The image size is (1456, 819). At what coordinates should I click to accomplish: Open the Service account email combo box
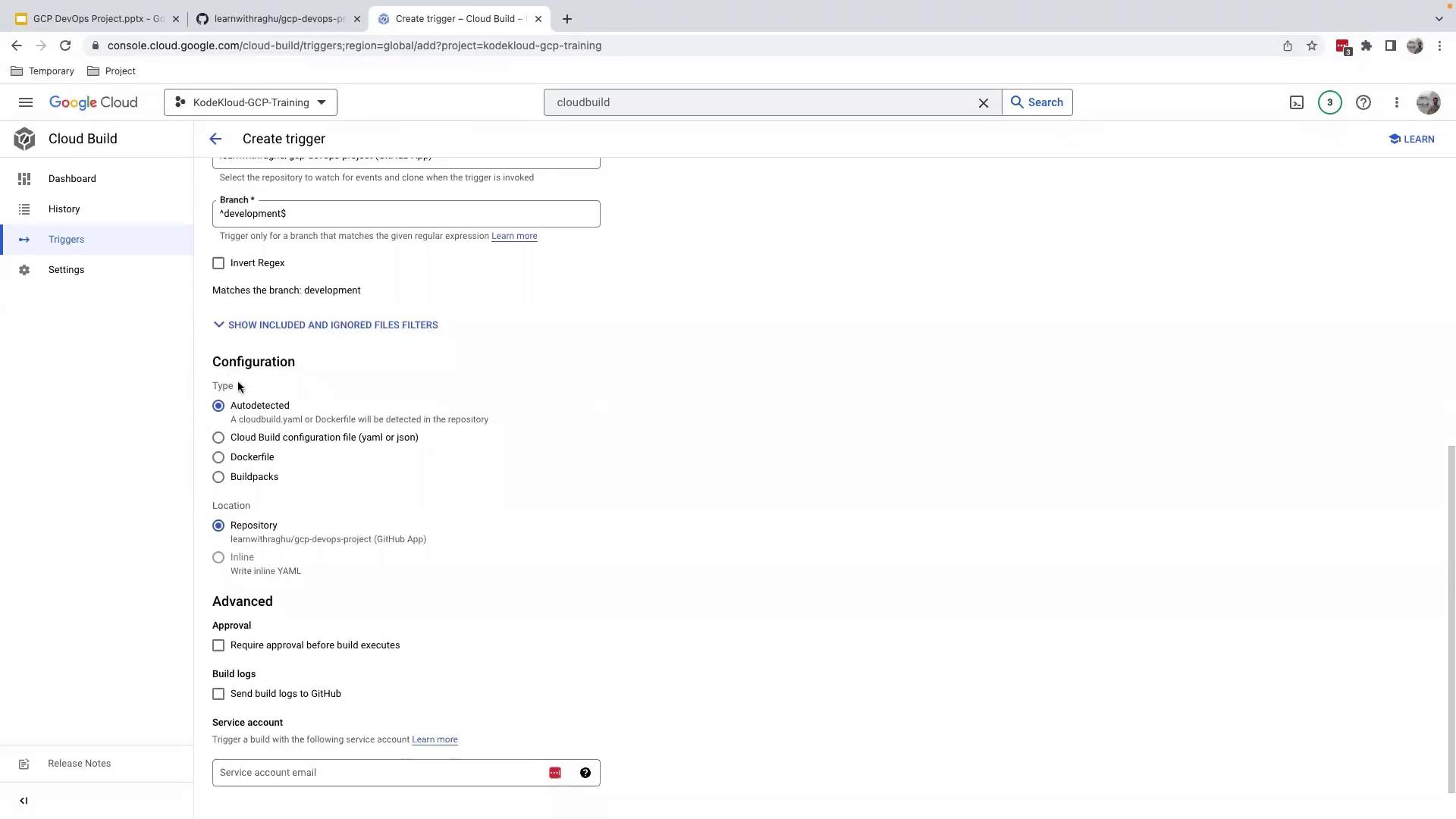tap(379, 773)
